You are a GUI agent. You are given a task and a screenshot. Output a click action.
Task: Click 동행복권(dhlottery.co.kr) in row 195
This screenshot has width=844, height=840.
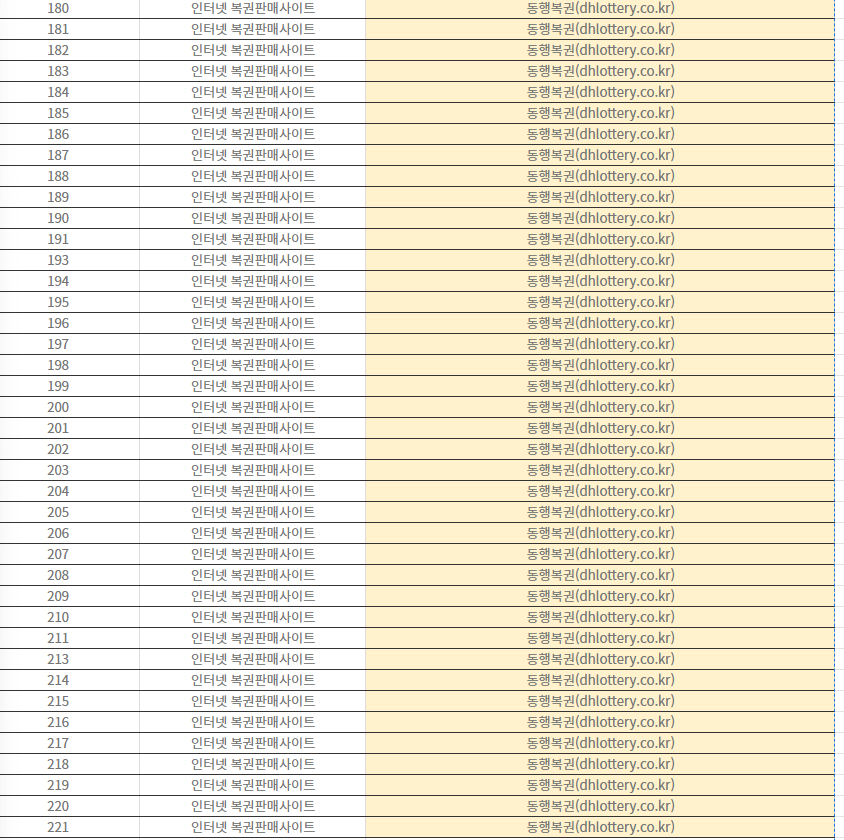click(600, 302)
